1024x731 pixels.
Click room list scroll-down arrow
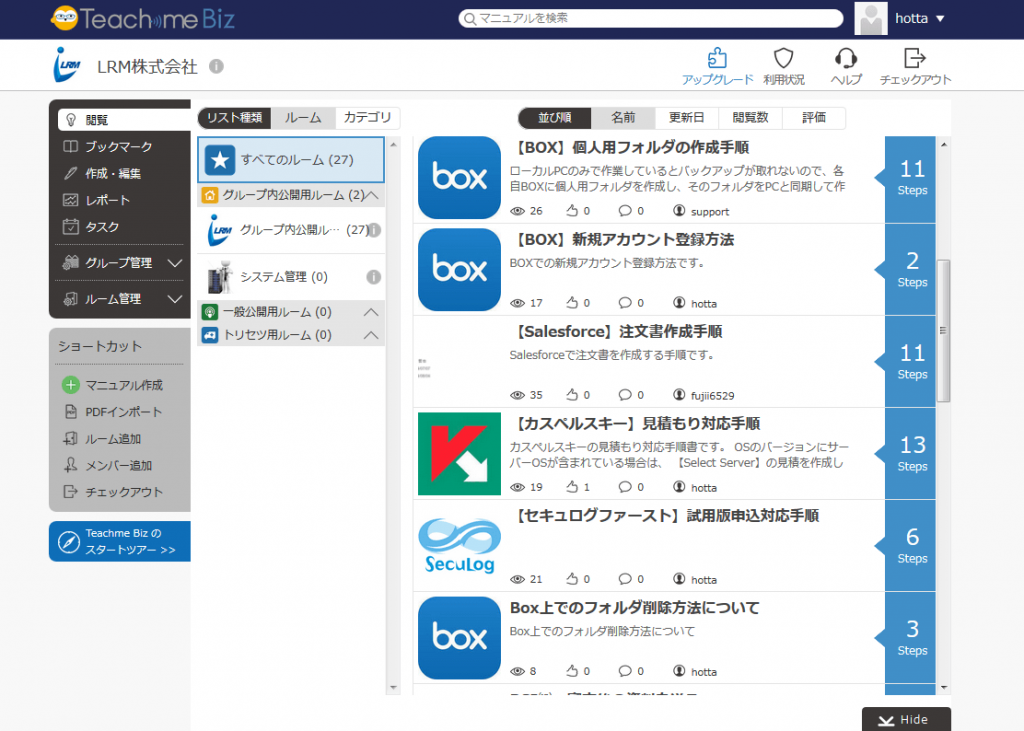click(x=393, y=687)
